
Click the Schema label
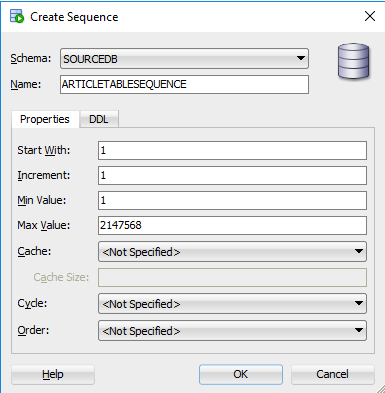tap(31, 58)
